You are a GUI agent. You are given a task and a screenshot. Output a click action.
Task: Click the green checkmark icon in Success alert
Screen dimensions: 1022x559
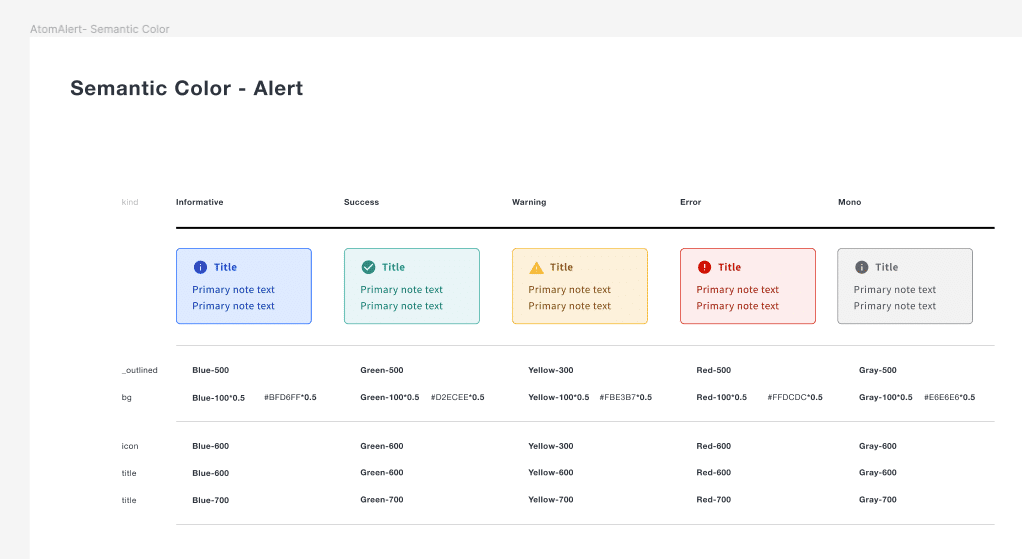(x=368, y=267)
